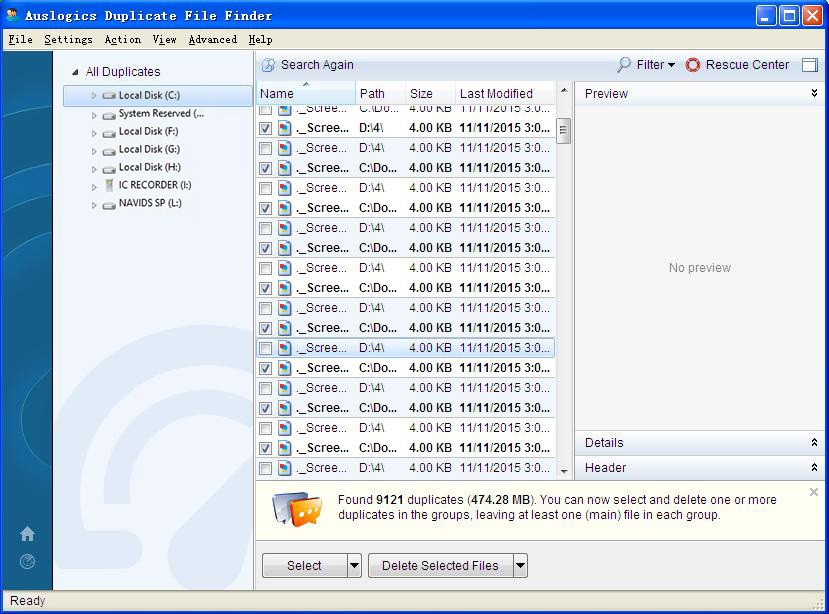Click the Local Disk (F:) drive icon
829x614 pixels.
point(109,133)
